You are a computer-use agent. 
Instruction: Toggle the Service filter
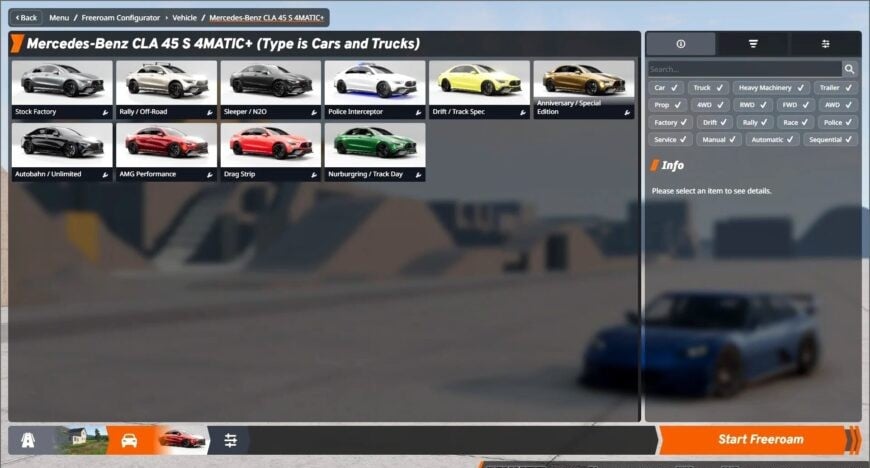(670, 140)
